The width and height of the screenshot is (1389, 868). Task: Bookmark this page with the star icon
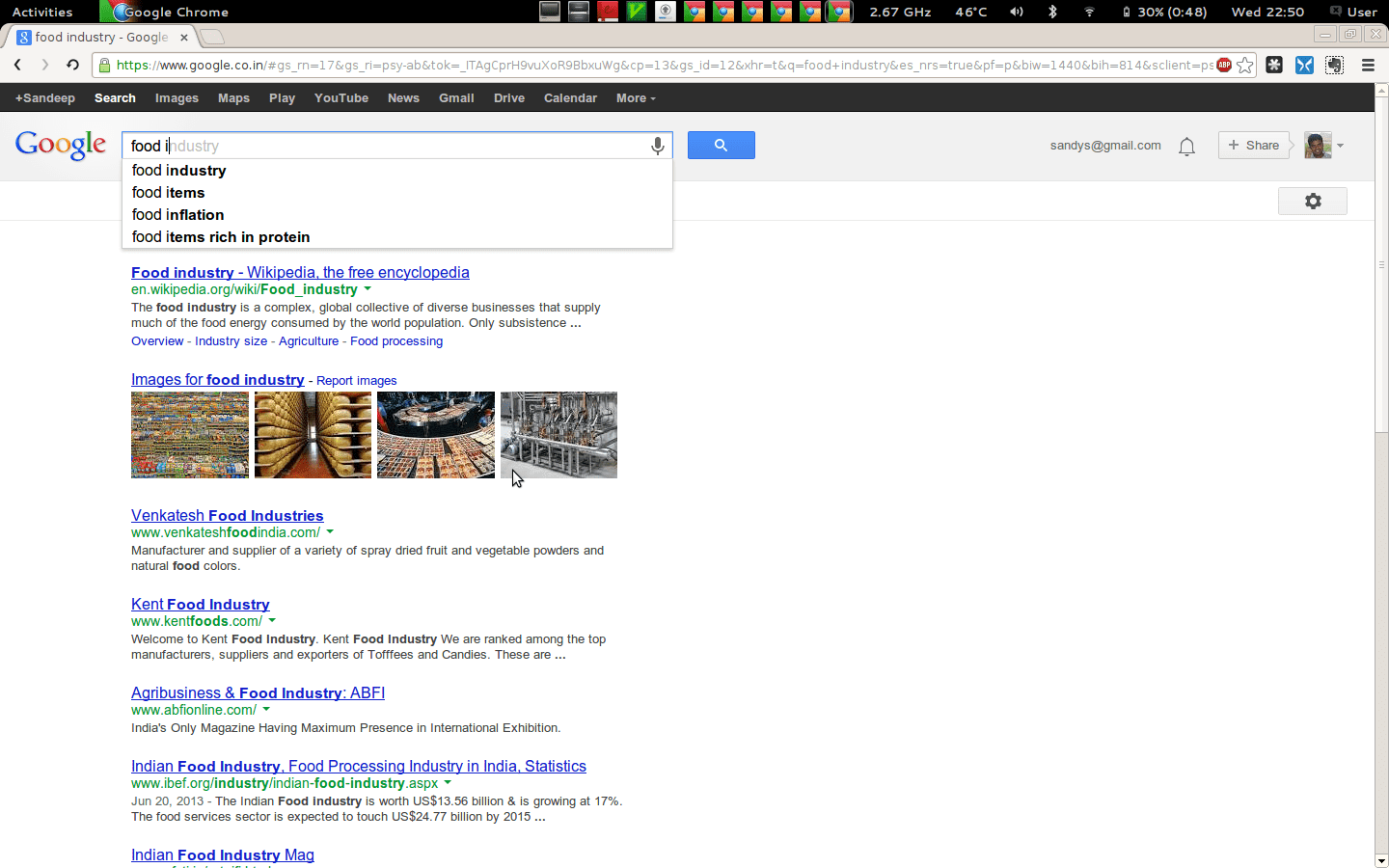point(1245,66)
